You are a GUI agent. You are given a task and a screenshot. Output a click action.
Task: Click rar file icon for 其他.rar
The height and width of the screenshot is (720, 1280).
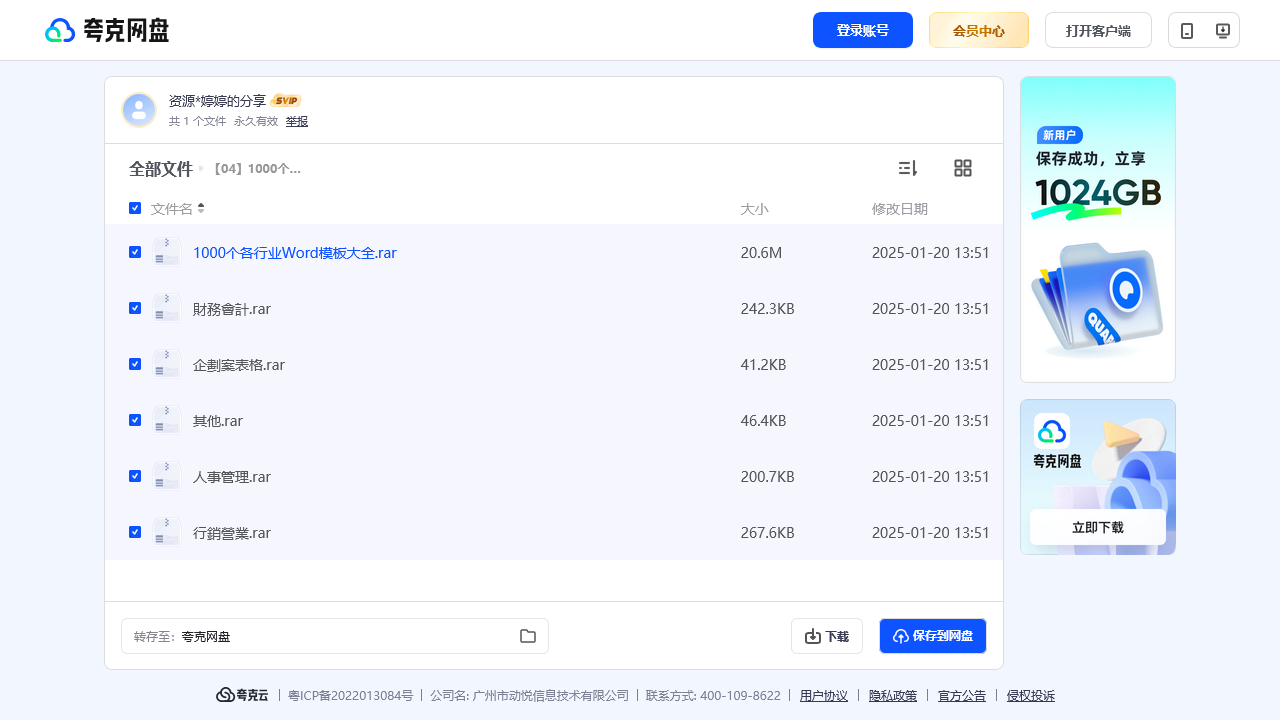click(167, 420)
